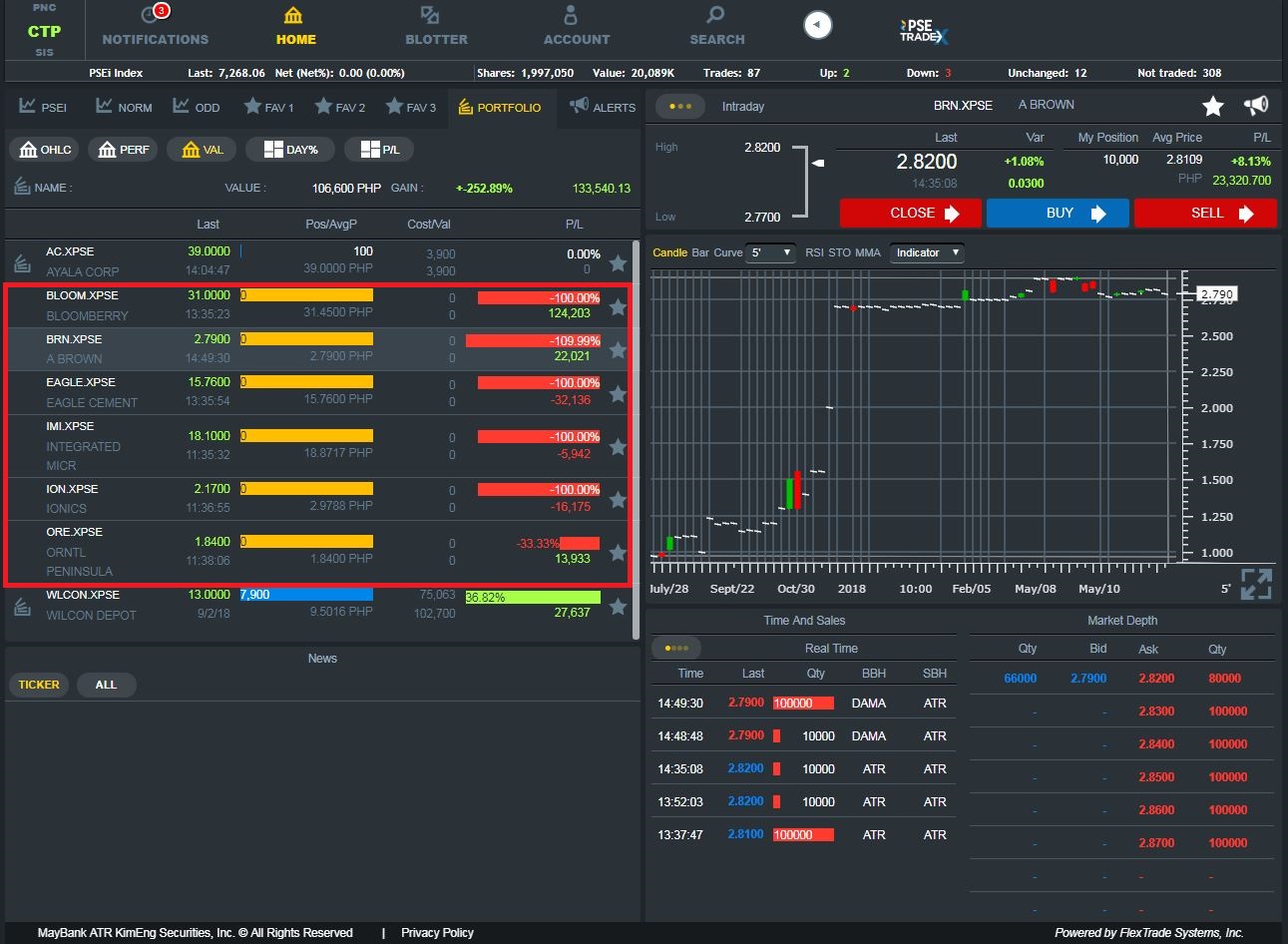Switch to the PSEI tab
The image size is (1288, 944).
click(x=43, y=107)
